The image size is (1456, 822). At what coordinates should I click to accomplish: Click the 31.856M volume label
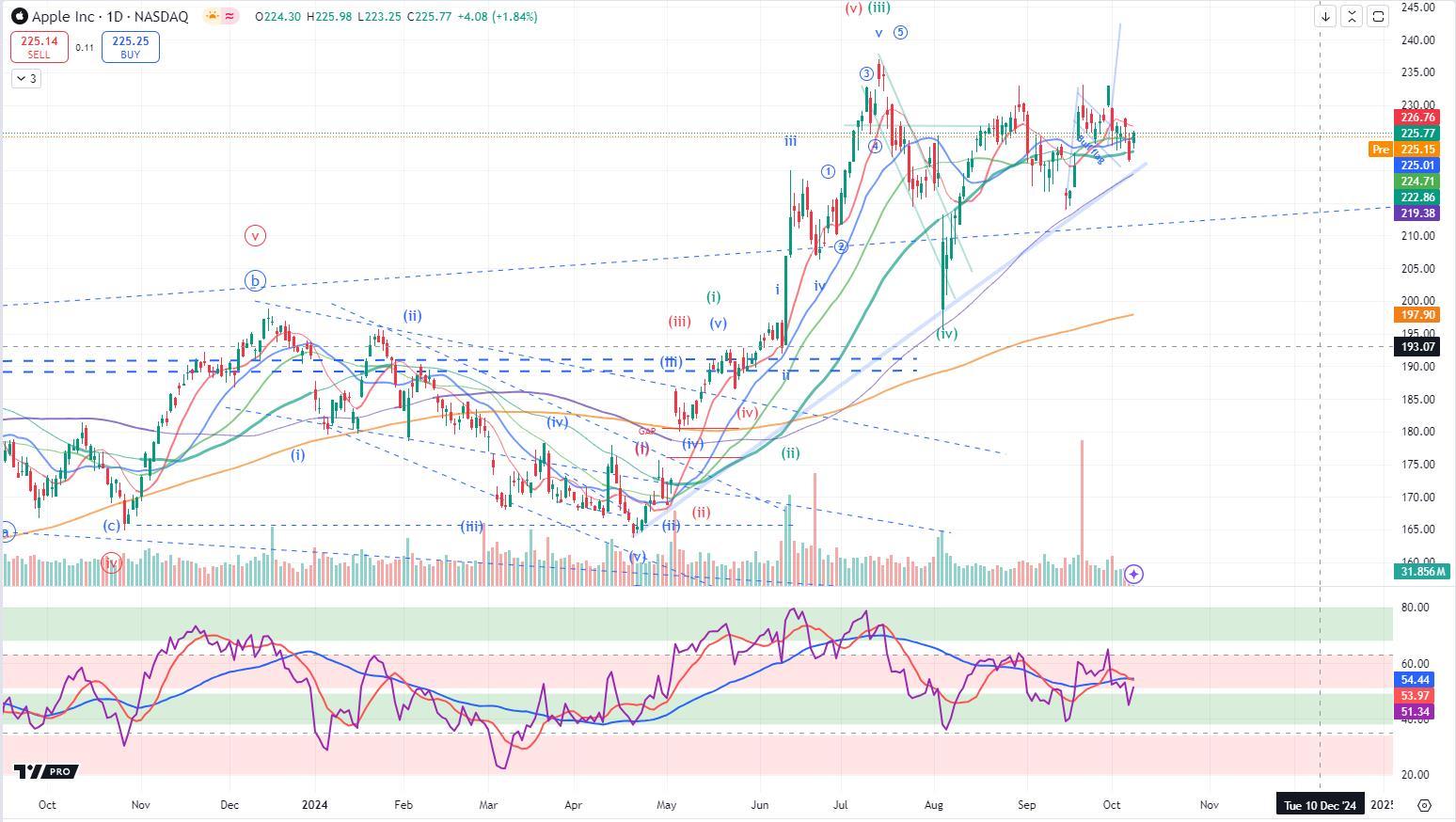[x=1420, y=571]
